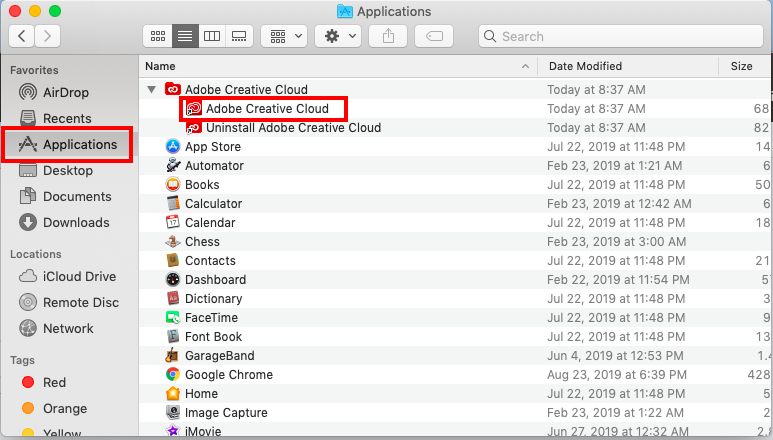The image size is (773, 440).
Task: Select the Contacts icon
Action: coord(173,260)
